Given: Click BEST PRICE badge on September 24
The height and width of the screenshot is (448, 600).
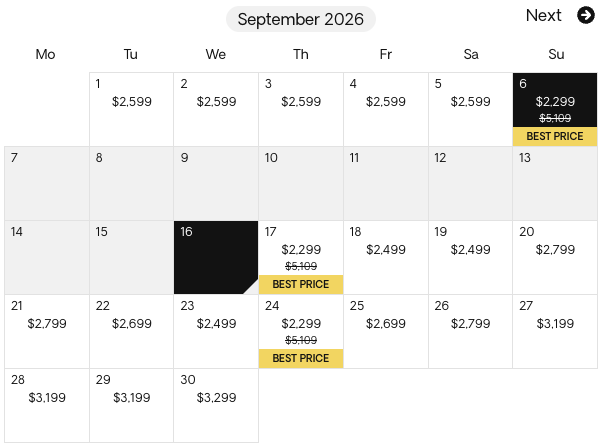Looking at the screenshot, I should click(301, 358).
